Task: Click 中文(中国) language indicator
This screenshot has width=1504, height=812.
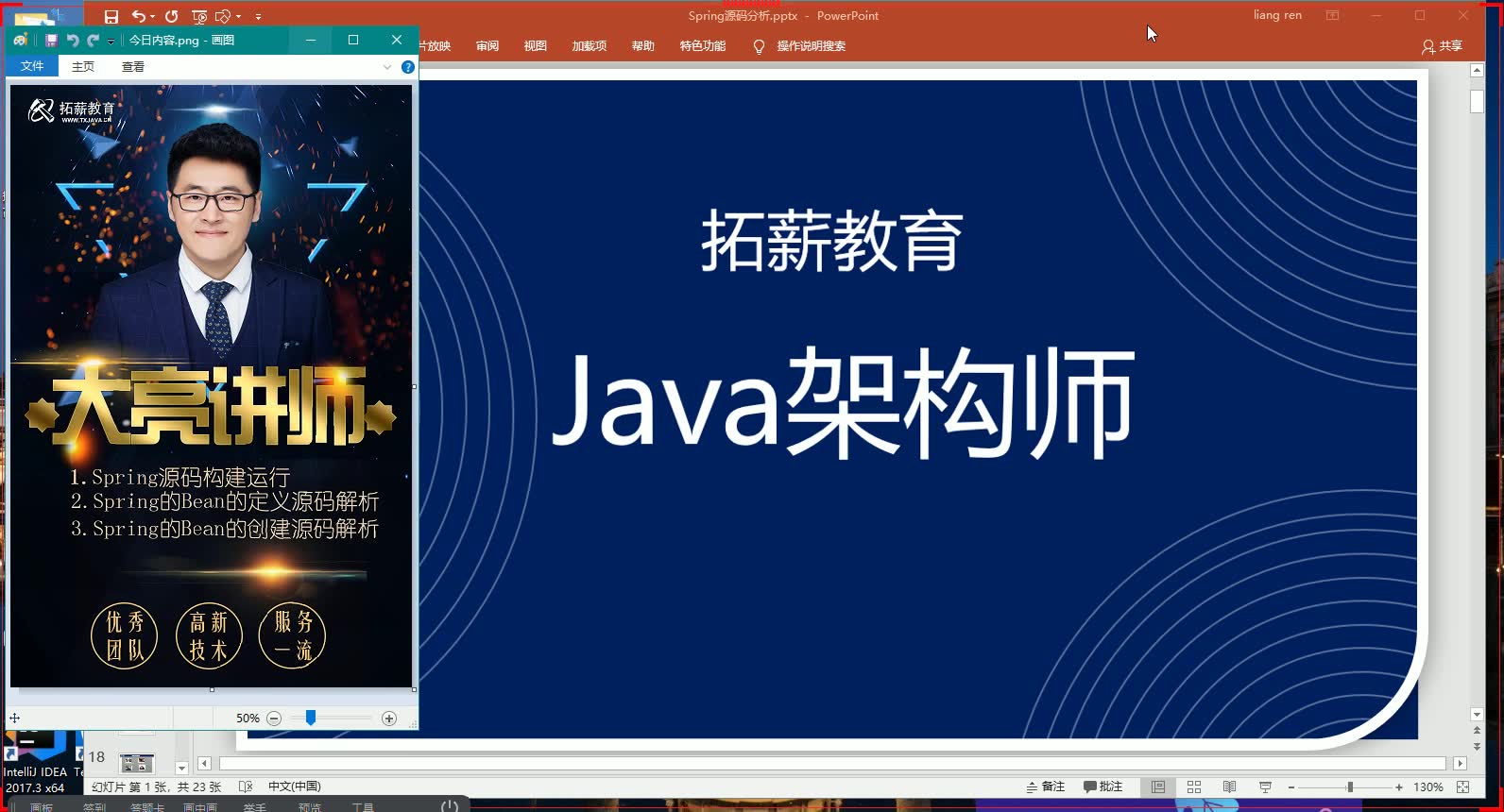Action: [x=295, y=787]
